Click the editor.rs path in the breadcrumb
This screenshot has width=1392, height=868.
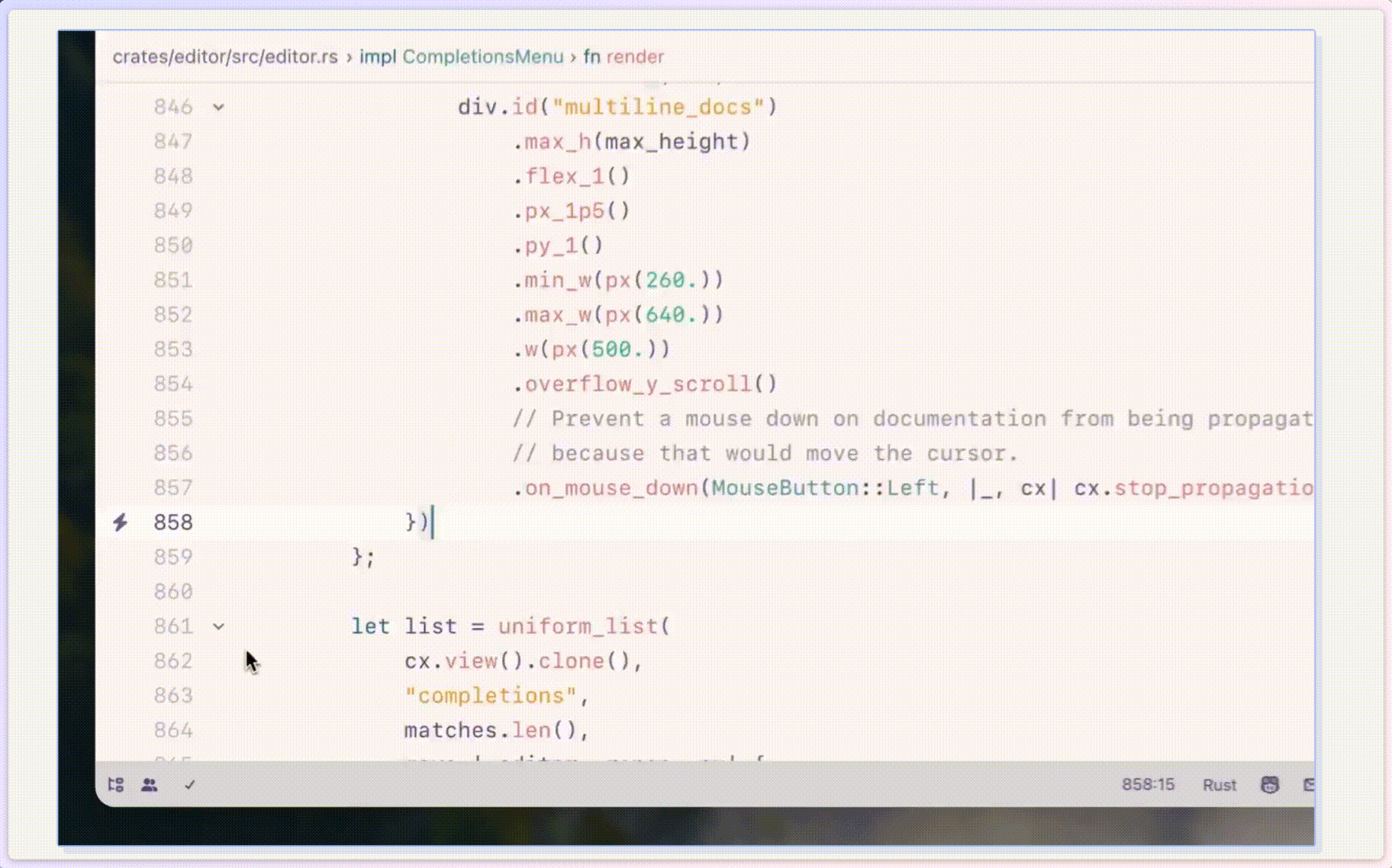225,56
